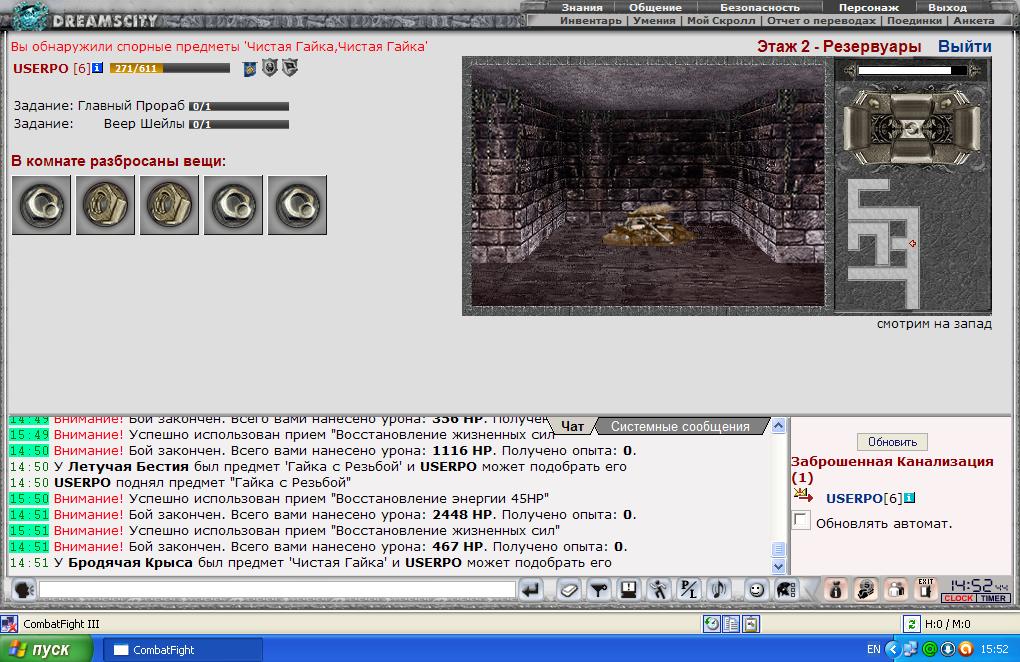Click the private message arrow beside USERPO in list
Screen dimensions: 1020x662
(803, 496)
